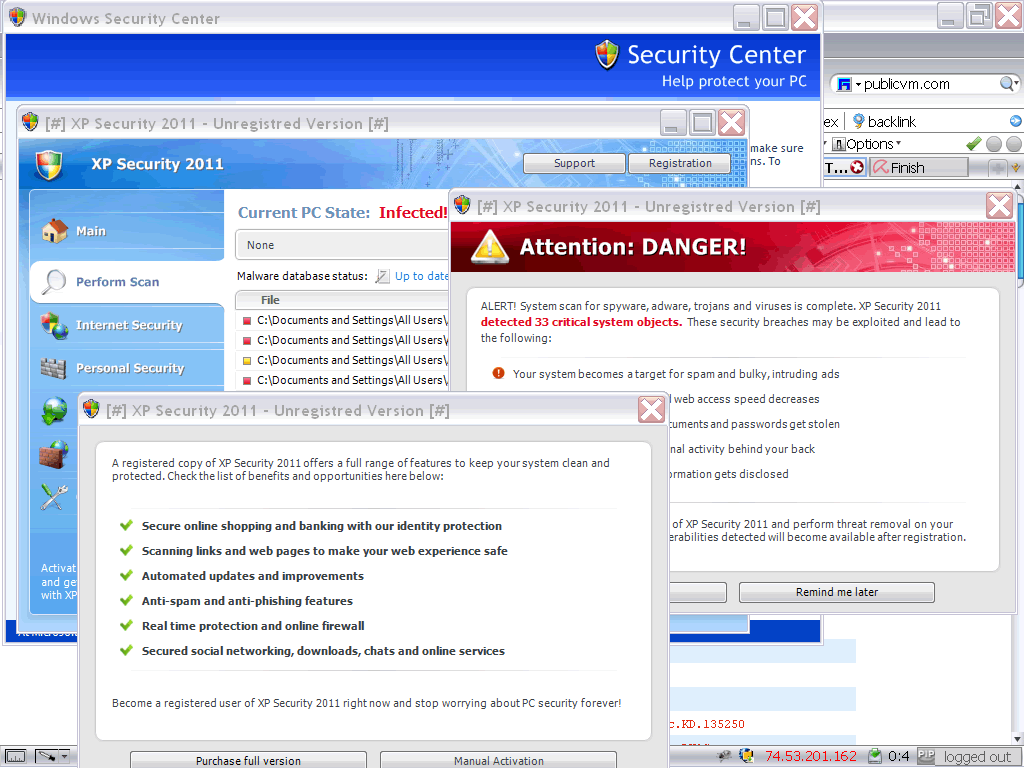This screenshot has height=768, width=1024.
Task: Select the first infected file row
Action: click(x=344, y=320)
